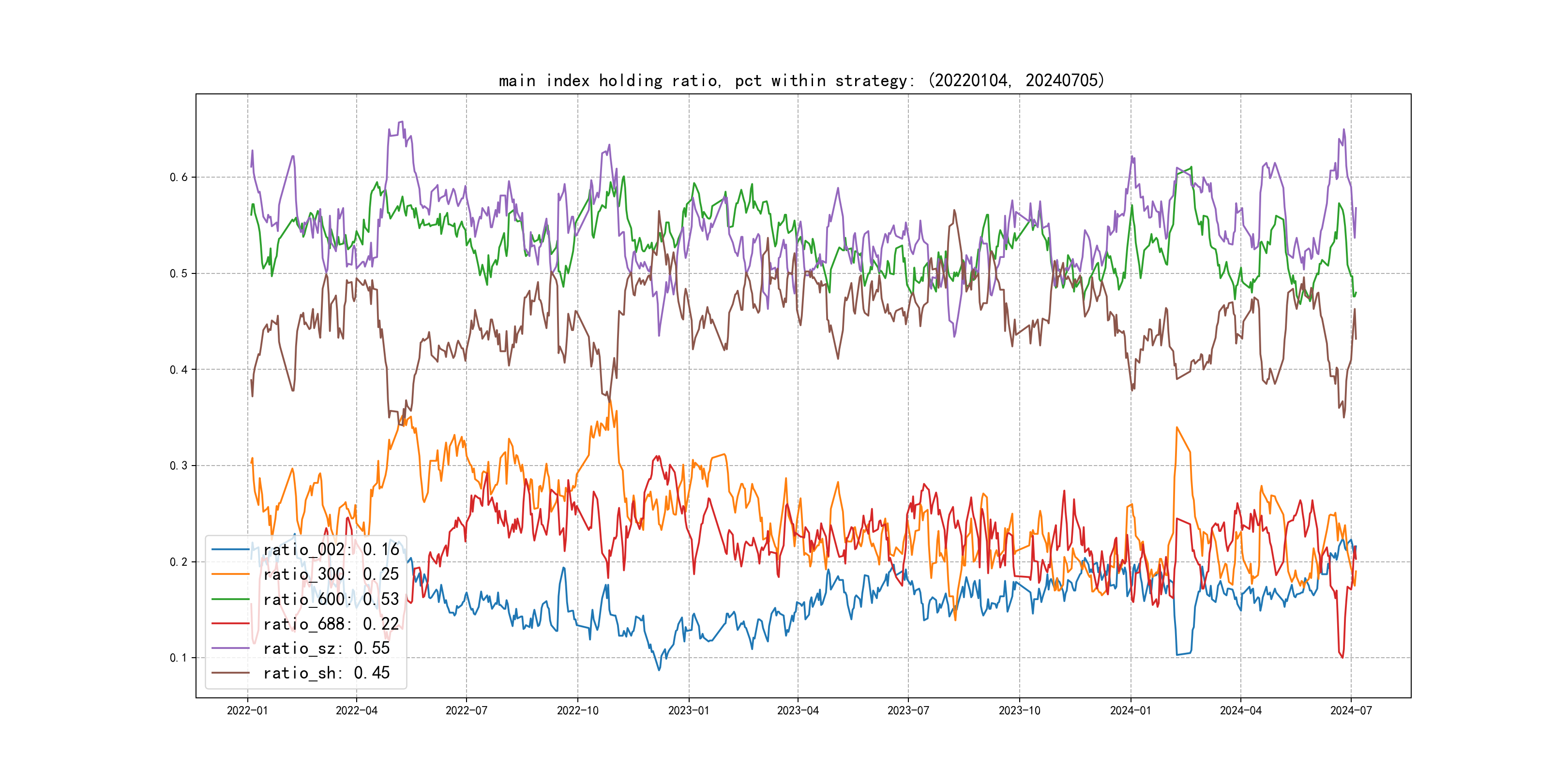1568x784 pixels.
Task: Click the red line swatch in legend
Action: [x=231, y=624]
